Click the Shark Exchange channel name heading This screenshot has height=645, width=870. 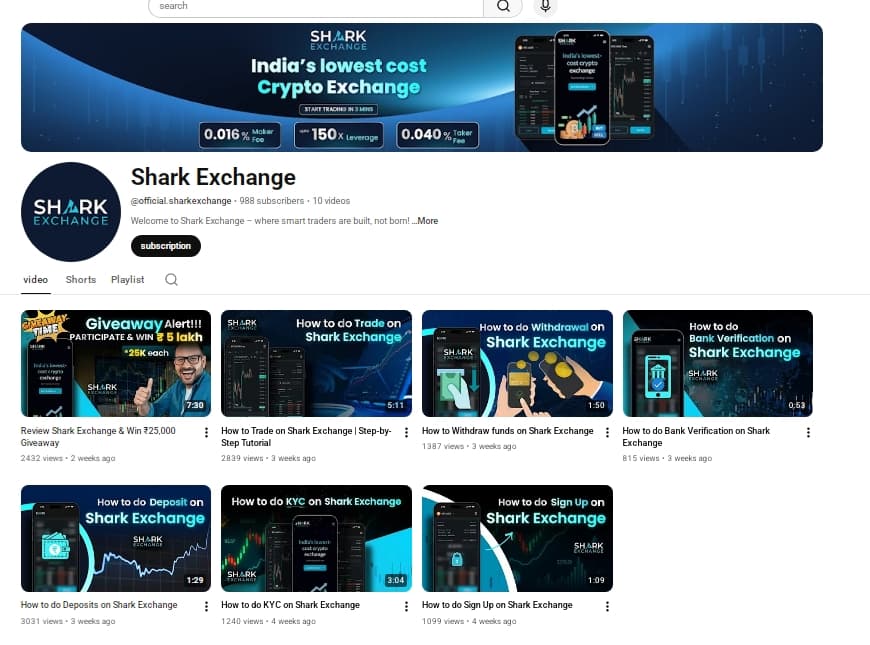click(213, 177)
